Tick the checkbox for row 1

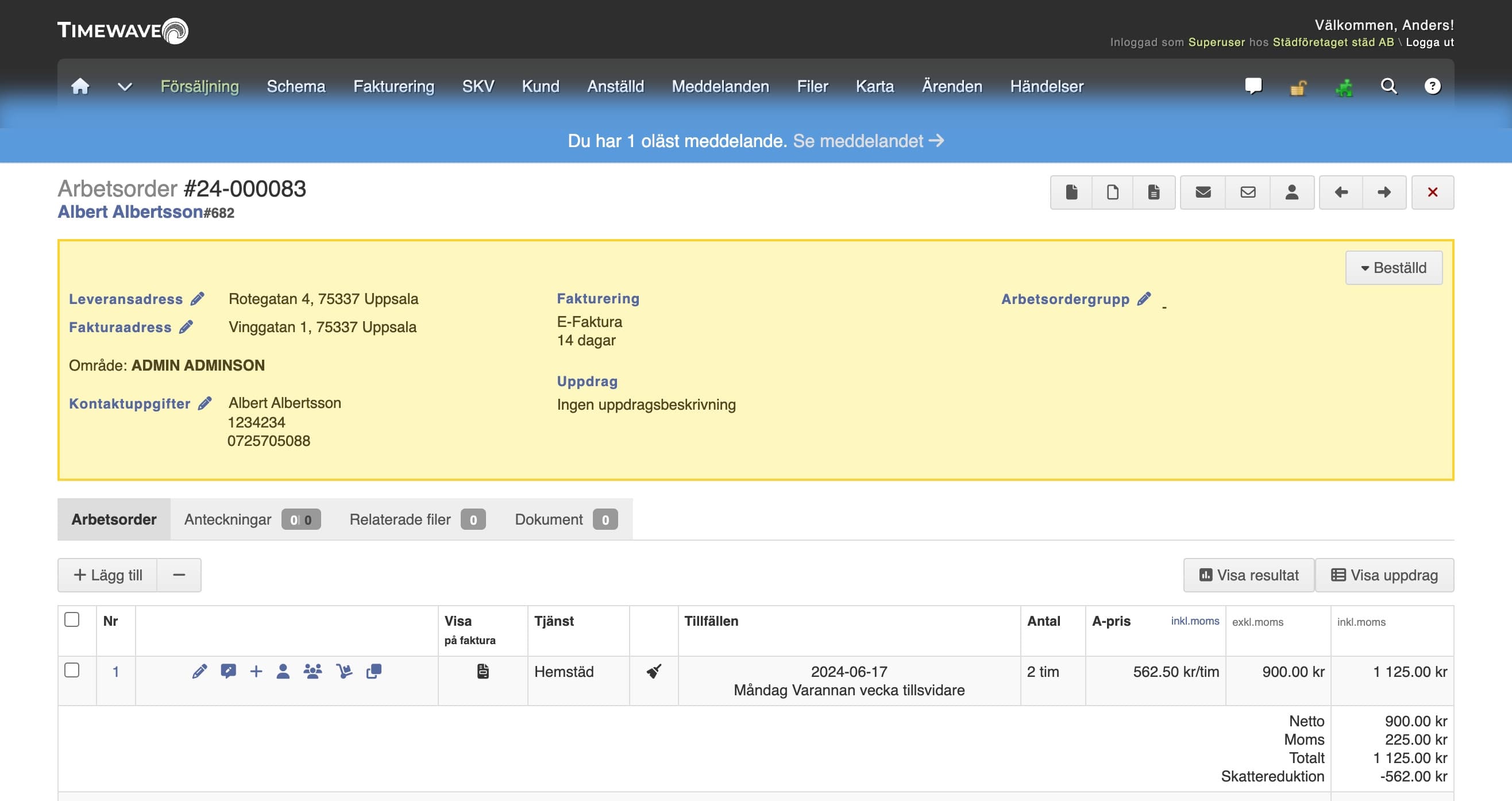click(72, 670)
